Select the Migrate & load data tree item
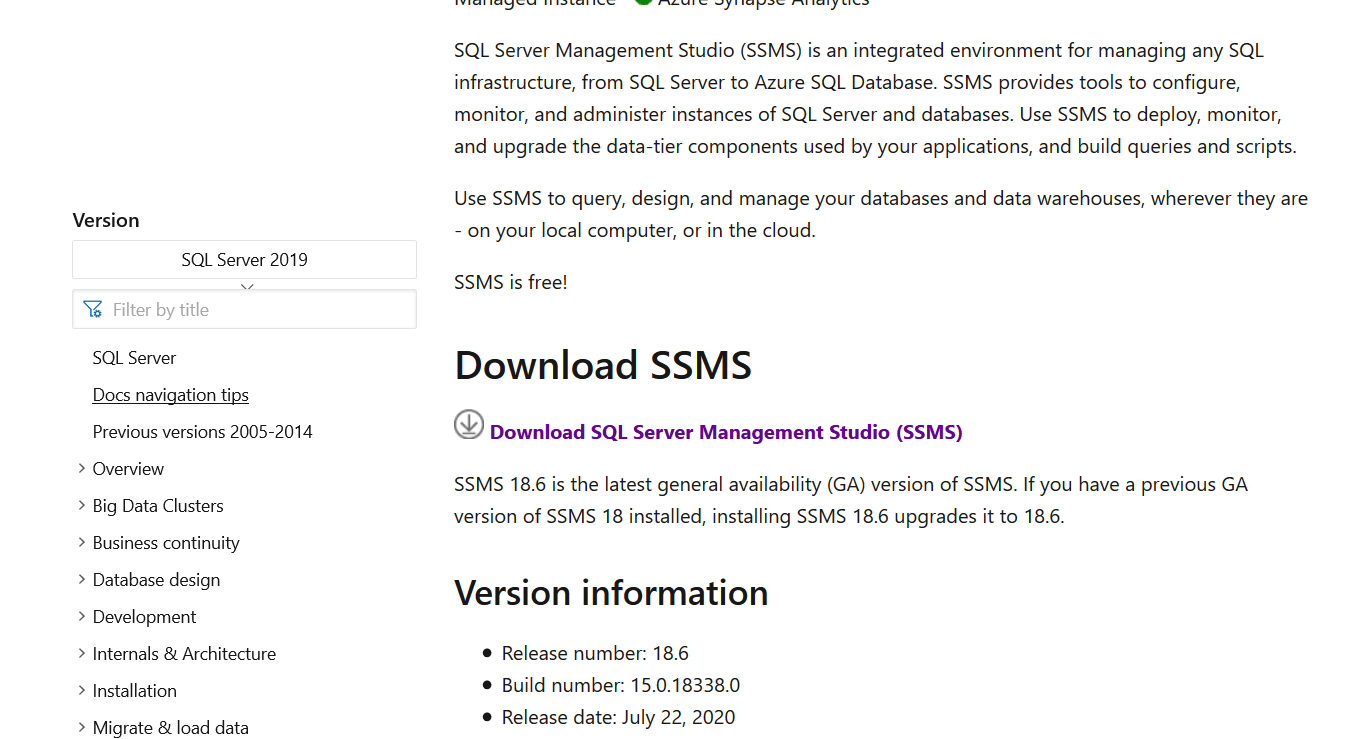The width and height of the screenshot is (1359, 739). [170, 728]
